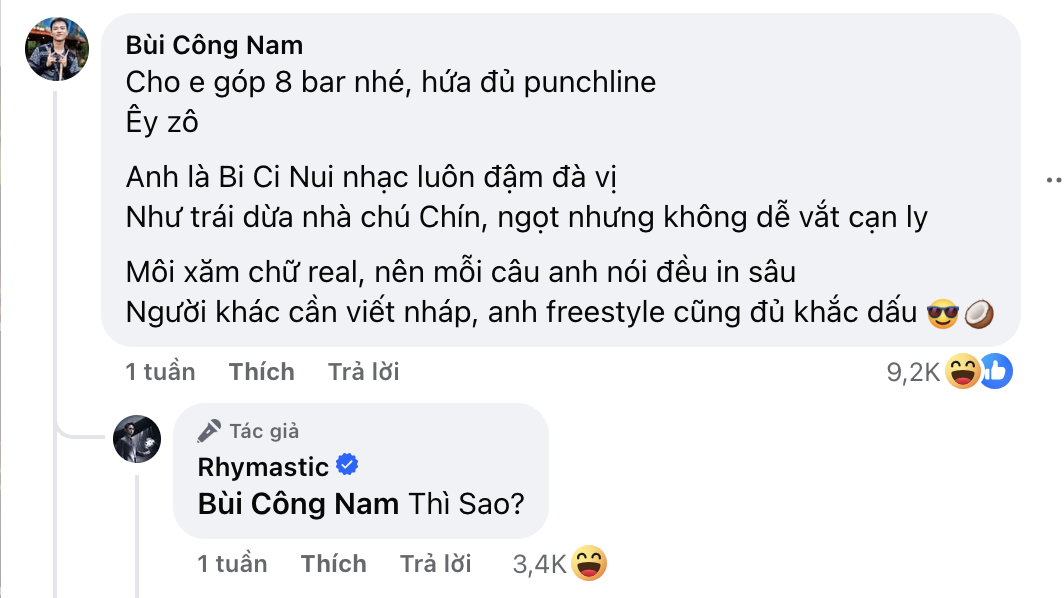Click the Bùi Công Nam commenter name
The width and height of the screenshot is (1064, 598).
pyautogui.click(x=215, y=46)
